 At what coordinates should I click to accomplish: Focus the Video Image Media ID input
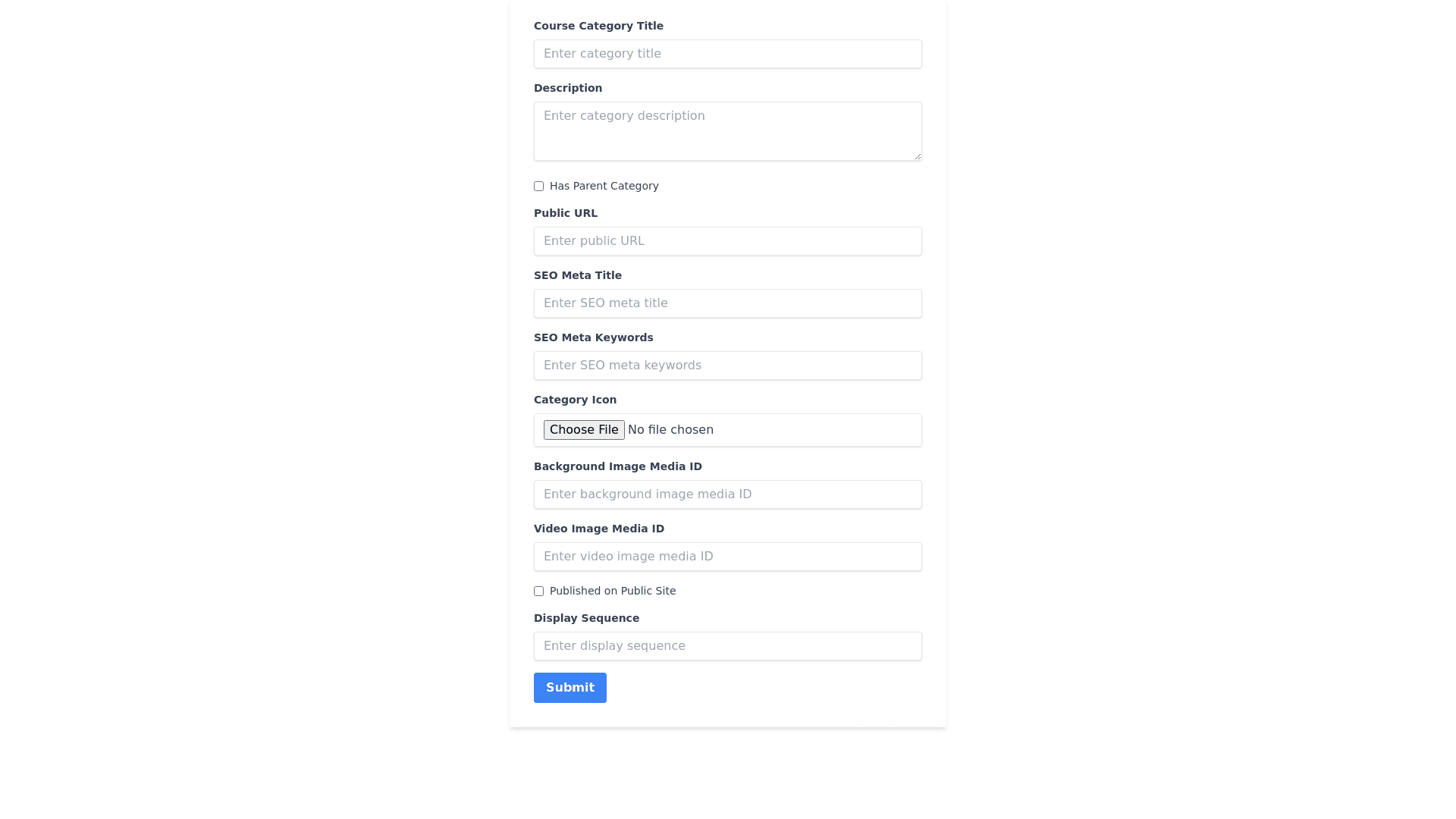tap(728, 557)
